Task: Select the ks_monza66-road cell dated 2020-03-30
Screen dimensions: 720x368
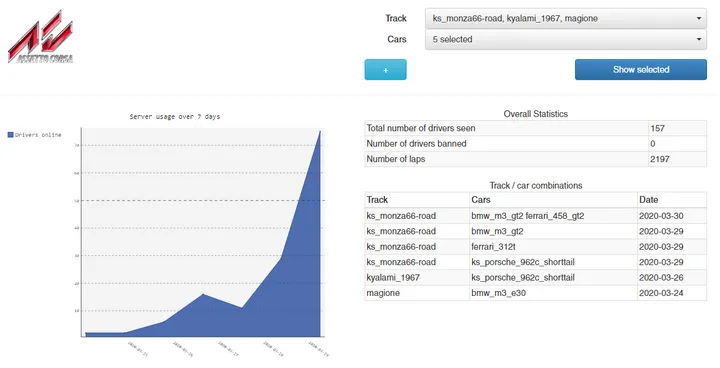Action: pos(417,216)
